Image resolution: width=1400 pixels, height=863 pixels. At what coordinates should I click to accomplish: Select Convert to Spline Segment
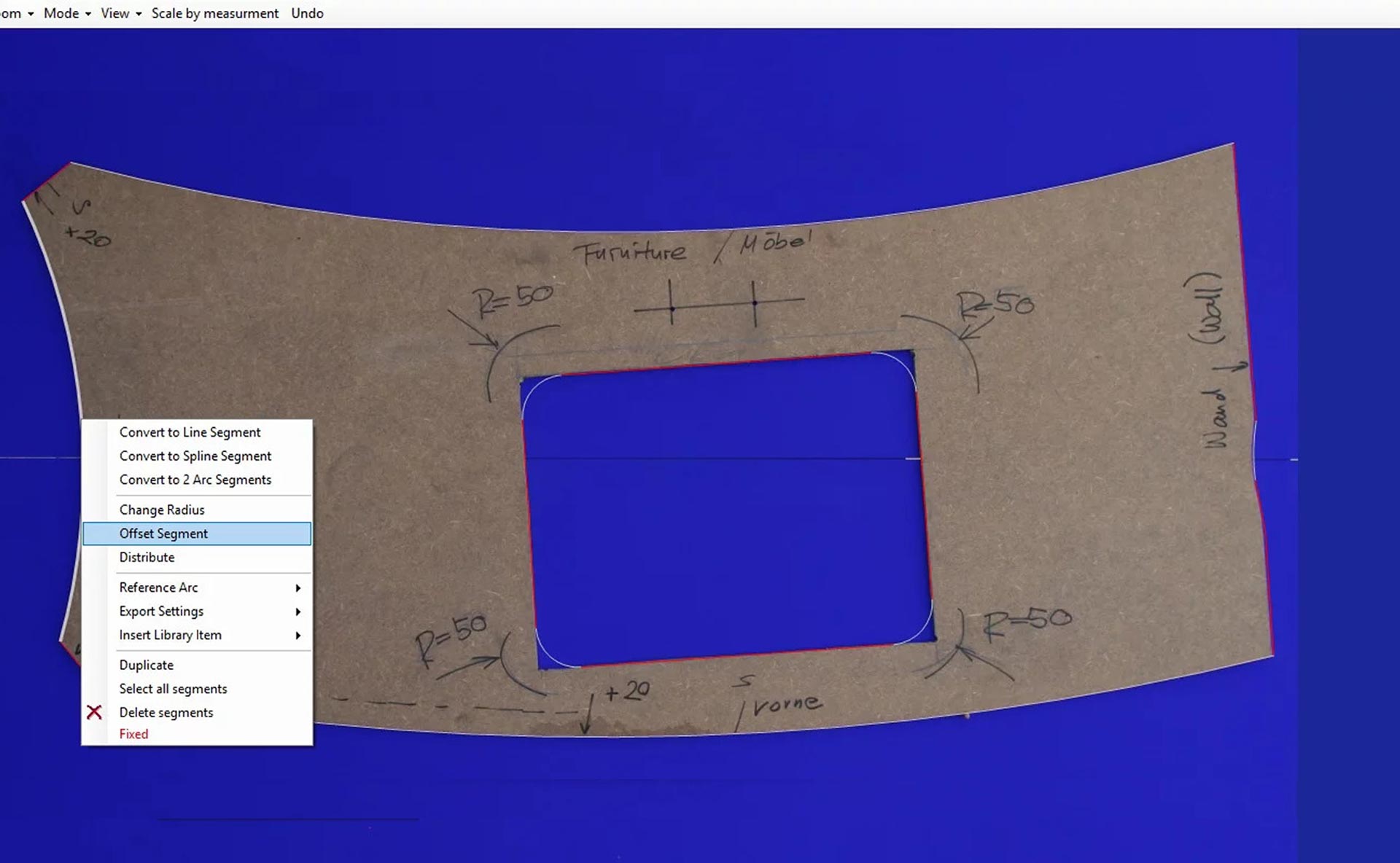(195, 456)
